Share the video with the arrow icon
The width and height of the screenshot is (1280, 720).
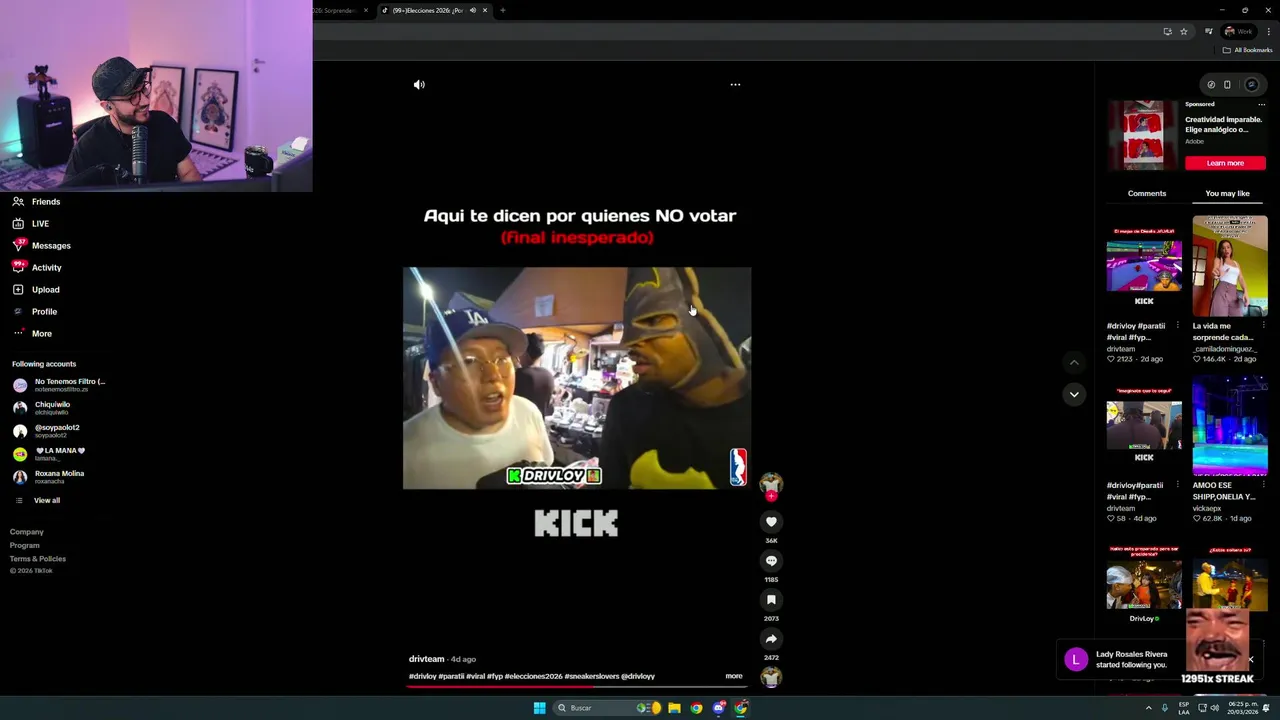[771, 639]
